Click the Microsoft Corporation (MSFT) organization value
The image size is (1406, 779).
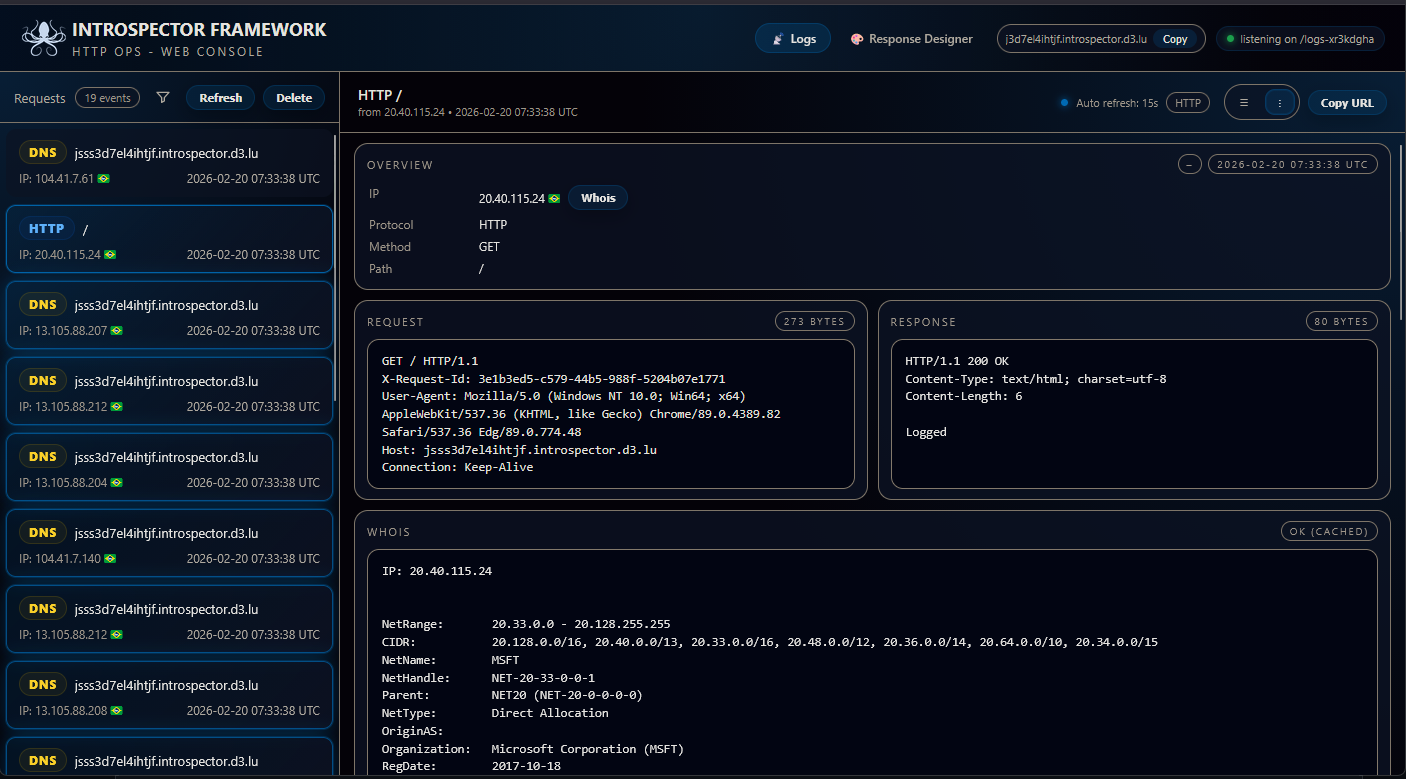[x=588, y=749]
